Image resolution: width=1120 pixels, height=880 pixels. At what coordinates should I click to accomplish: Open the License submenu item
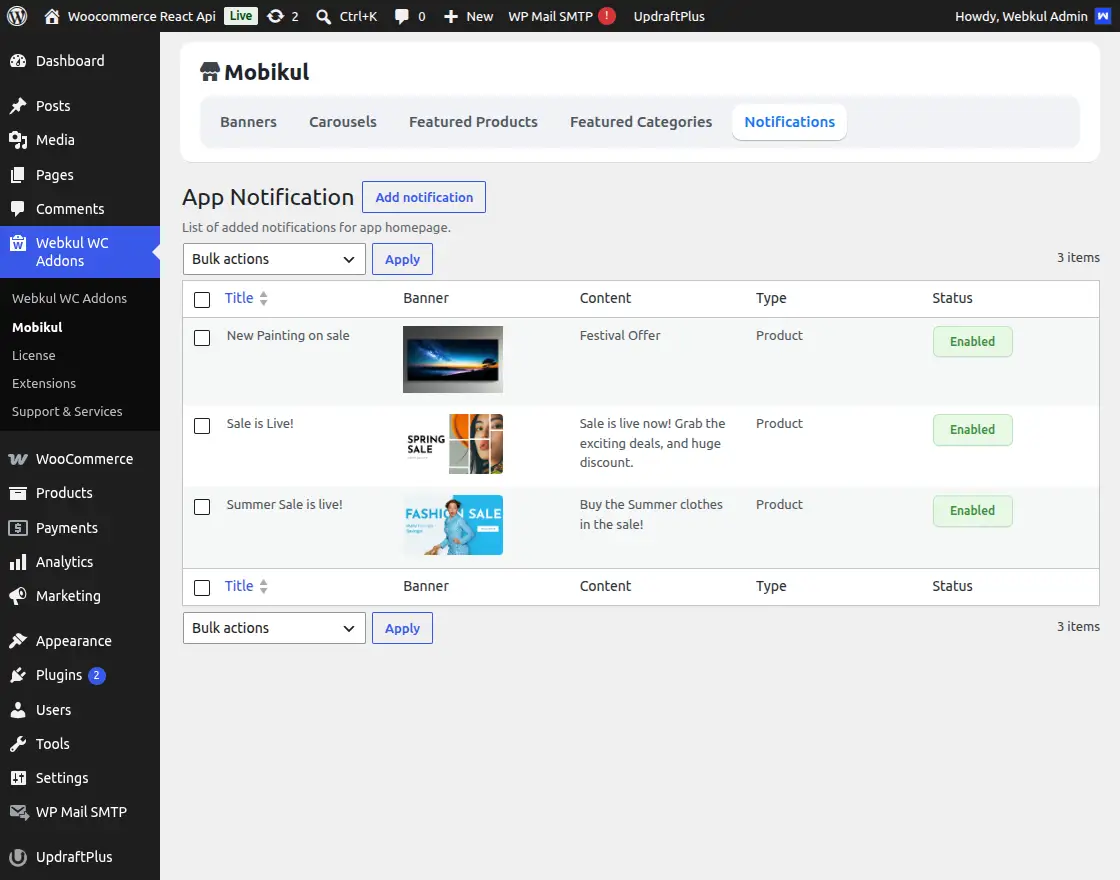pyautogui.click(x=34, y=355)
